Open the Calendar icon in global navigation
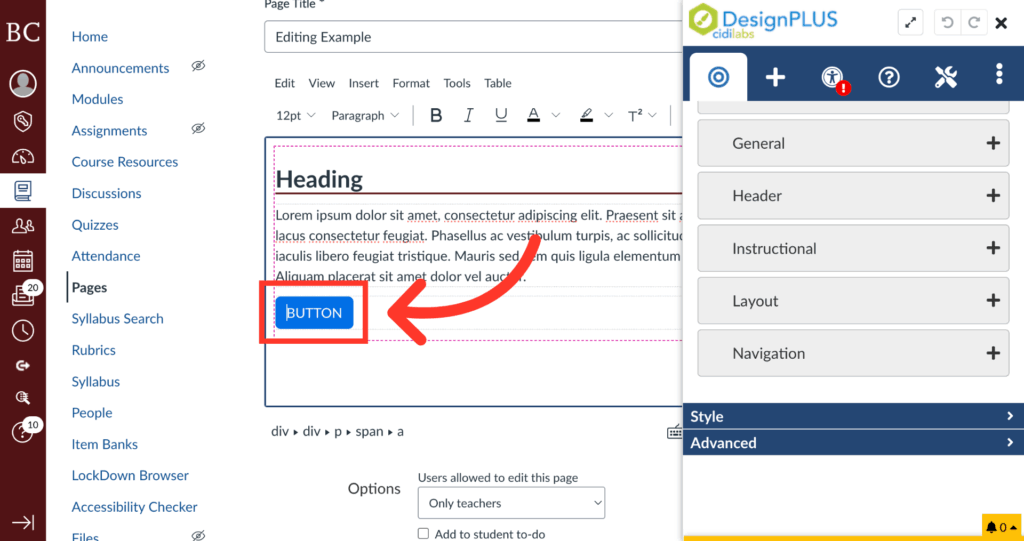 (x=23, y=261)
